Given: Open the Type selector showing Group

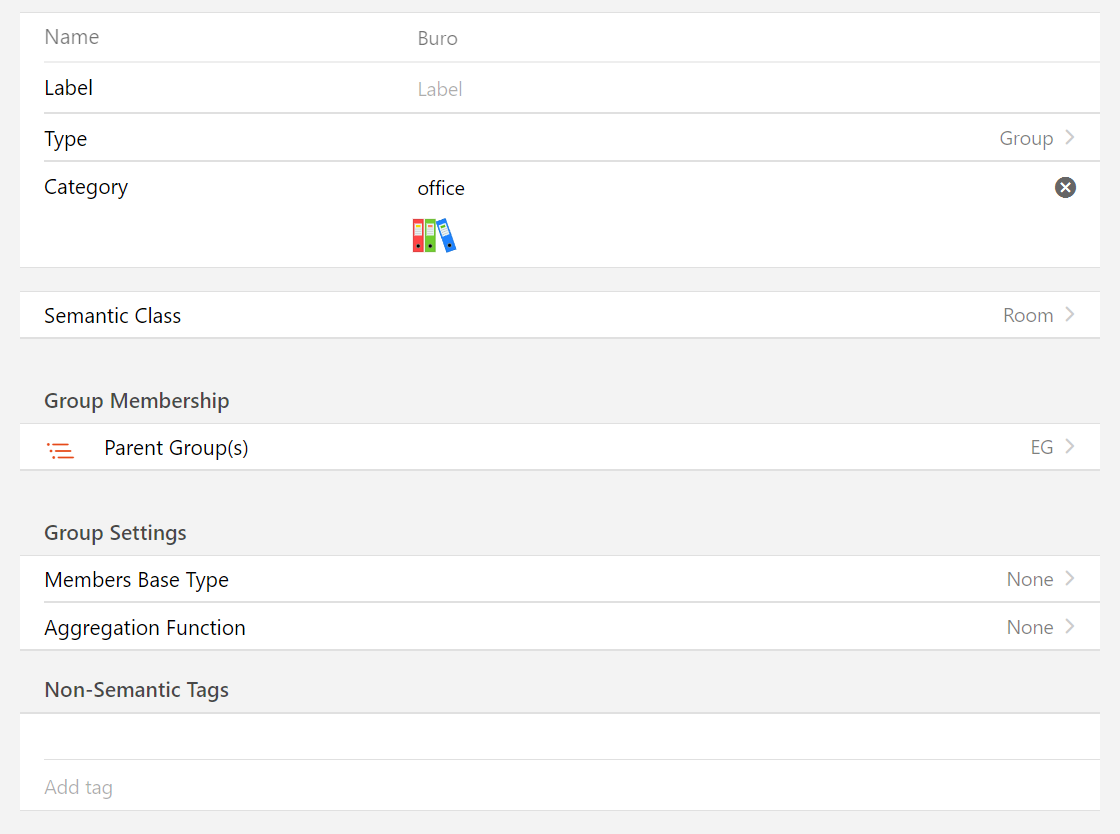Looking at the screenshot, I should click(x=1026, y=139).
